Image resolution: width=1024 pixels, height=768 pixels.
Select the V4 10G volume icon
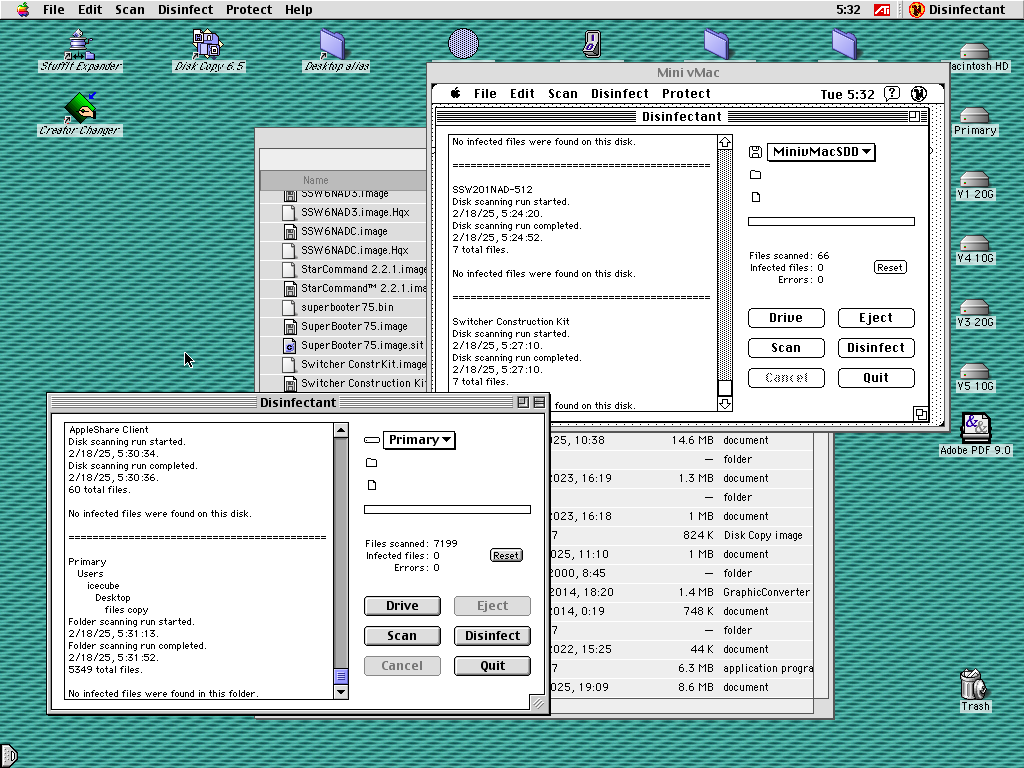(x=974, y=243)
